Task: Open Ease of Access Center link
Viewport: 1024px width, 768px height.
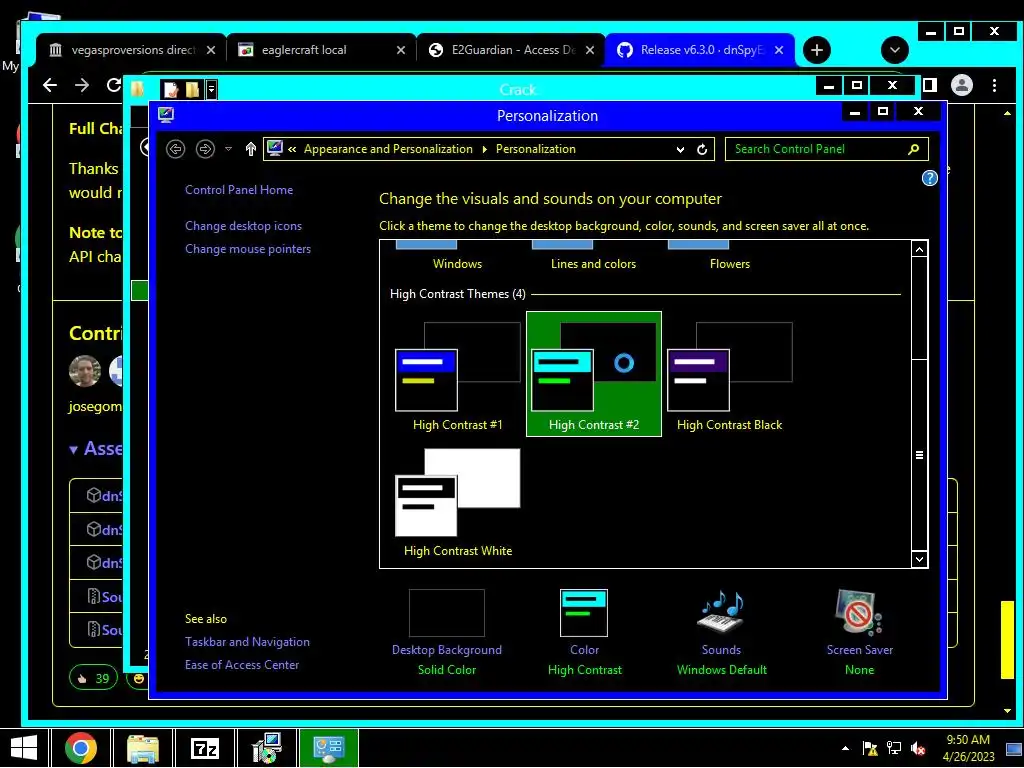Action: 242,665
